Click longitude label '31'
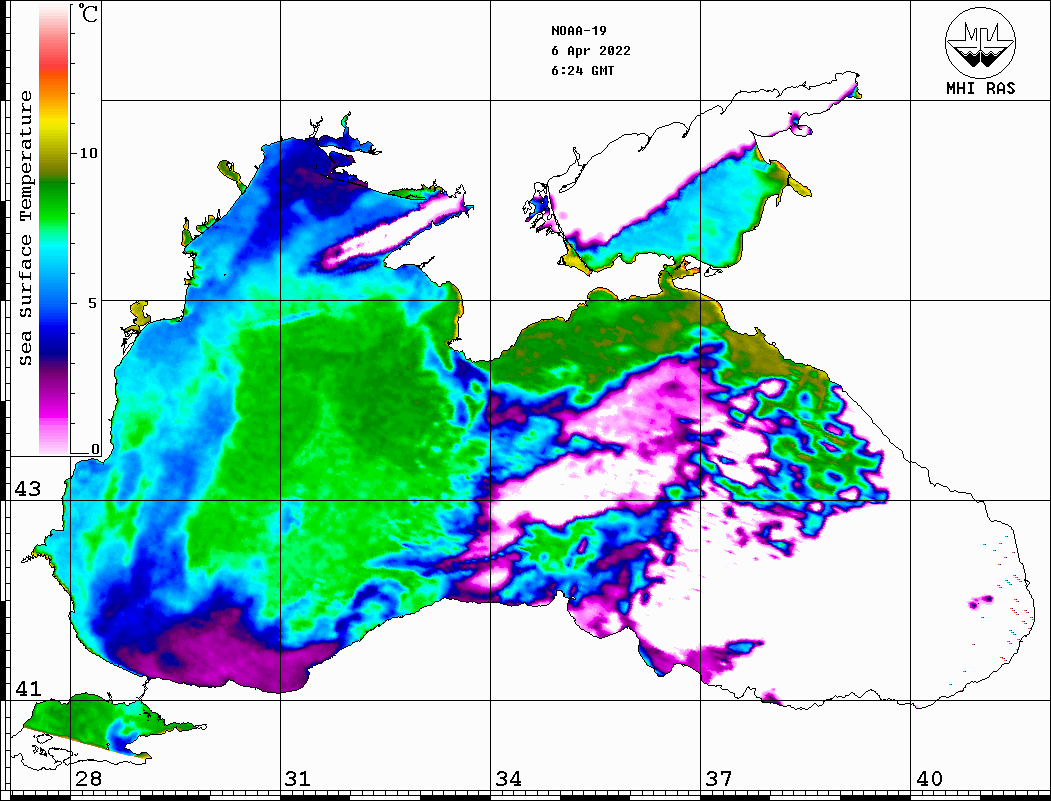The width and height of the screenshot is (1051, 801). click(298, 778)
